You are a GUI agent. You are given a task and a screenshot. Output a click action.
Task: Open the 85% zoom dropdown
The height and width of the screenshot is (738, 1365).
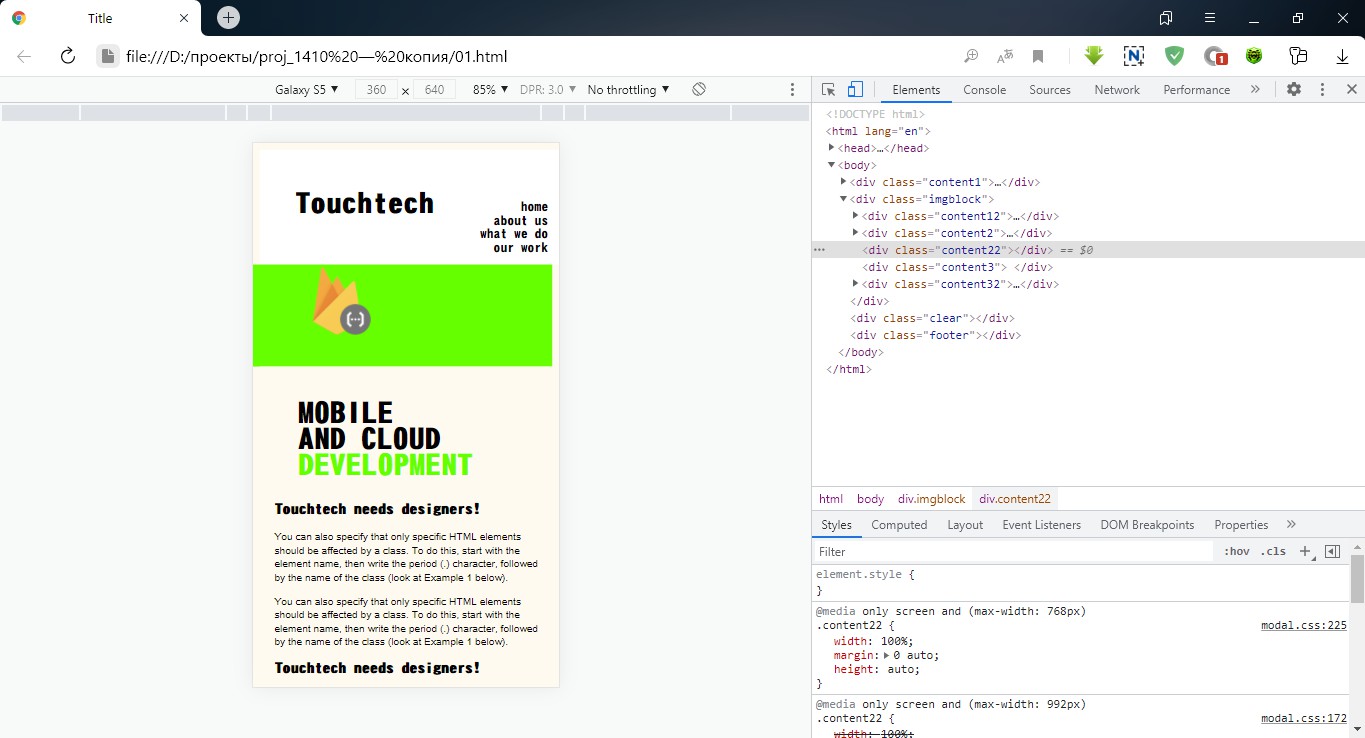(x=491, y=89)
